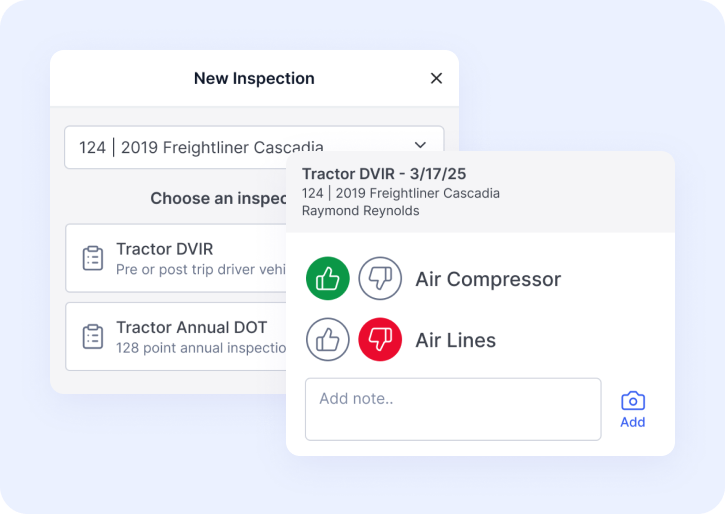Click the Pre or post trip description text

pos(200,269)
